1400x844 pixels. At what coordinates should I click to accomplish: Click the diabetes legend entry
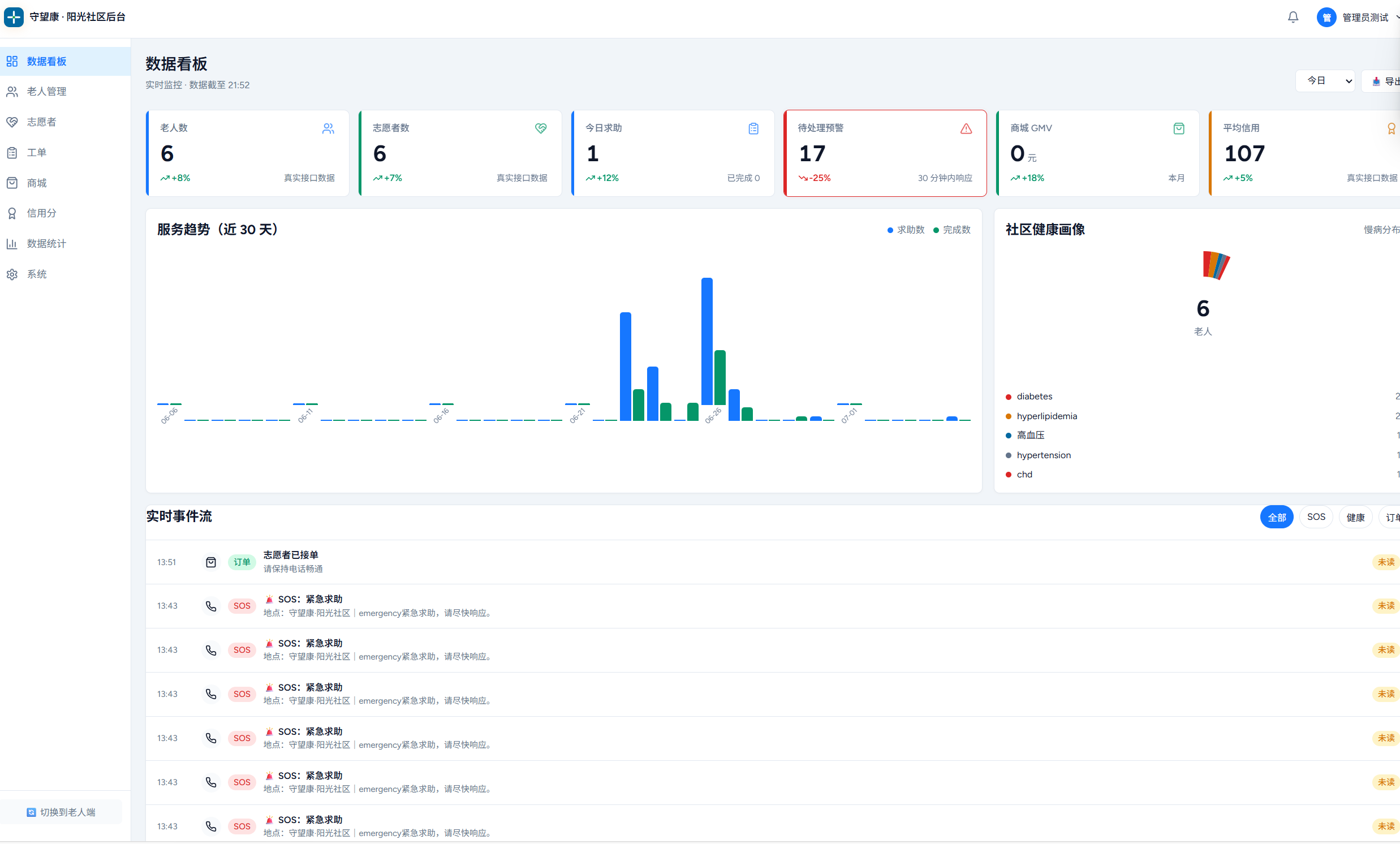click(x=1029, y=397)
